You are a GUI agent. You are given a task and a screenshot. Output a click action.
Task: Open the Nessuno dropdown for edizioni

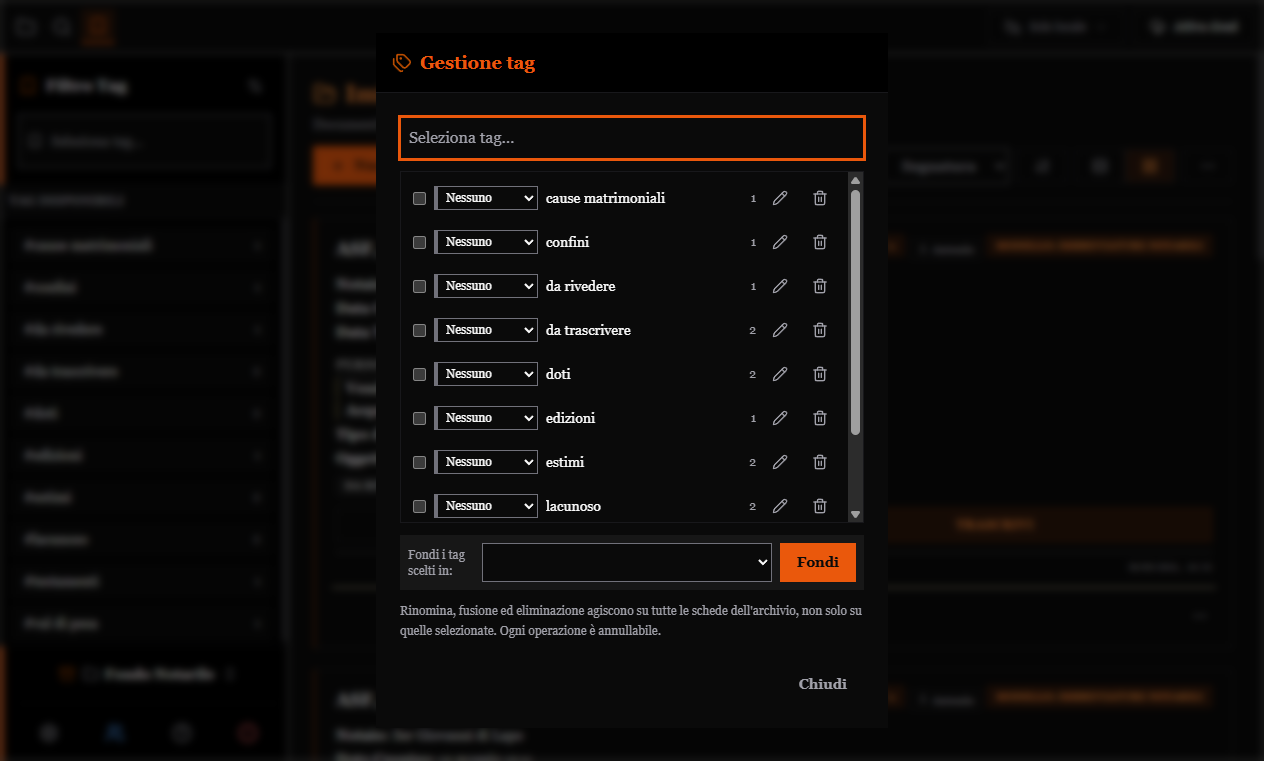486,418
